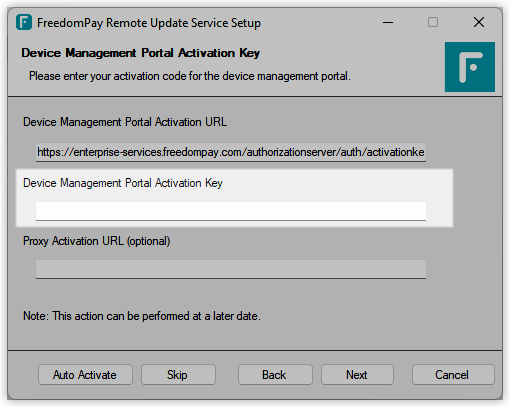Click the Activation Key input field

pos(231,211)
